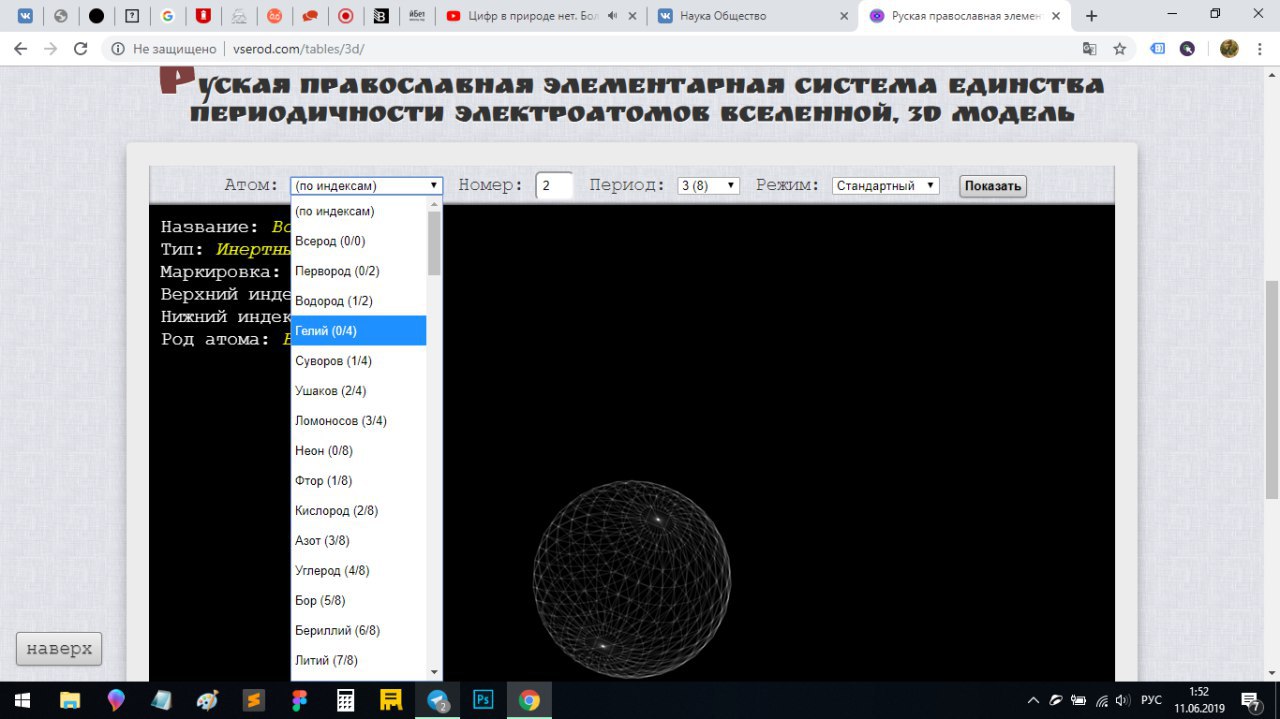Open the pinned question-mark tab

click(132, 16)
